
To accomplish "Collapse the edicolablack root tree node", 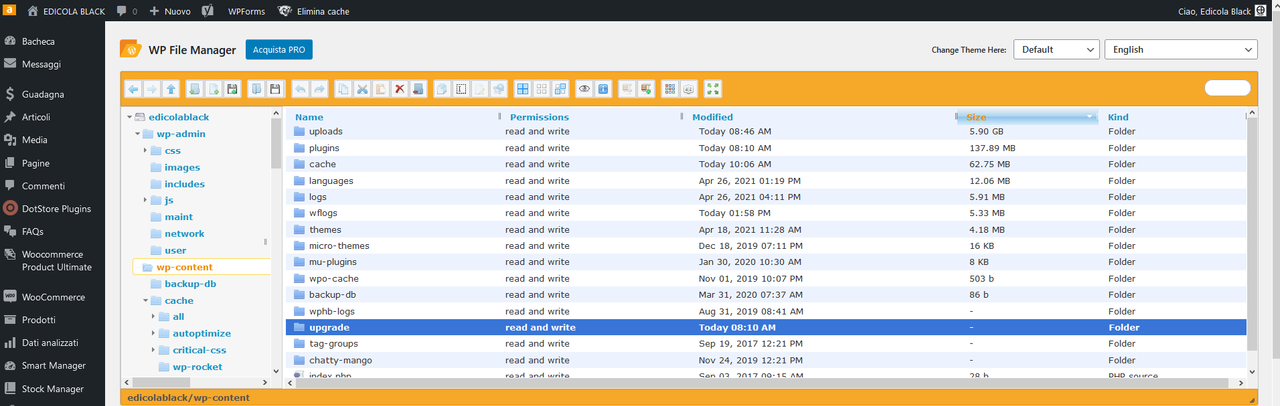I will [x=129, y=117].
